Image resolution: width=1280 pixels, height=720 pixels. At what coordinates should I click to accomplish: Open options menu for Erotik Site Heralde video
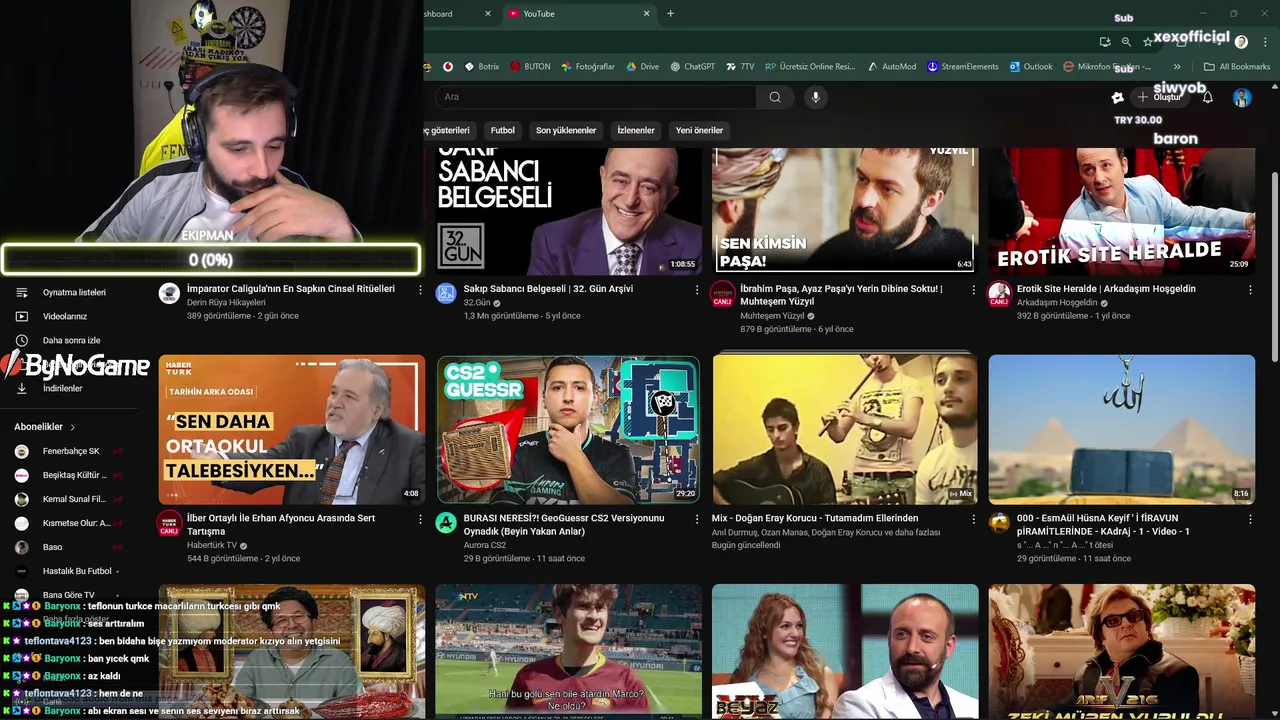(x=1250, y=290)
